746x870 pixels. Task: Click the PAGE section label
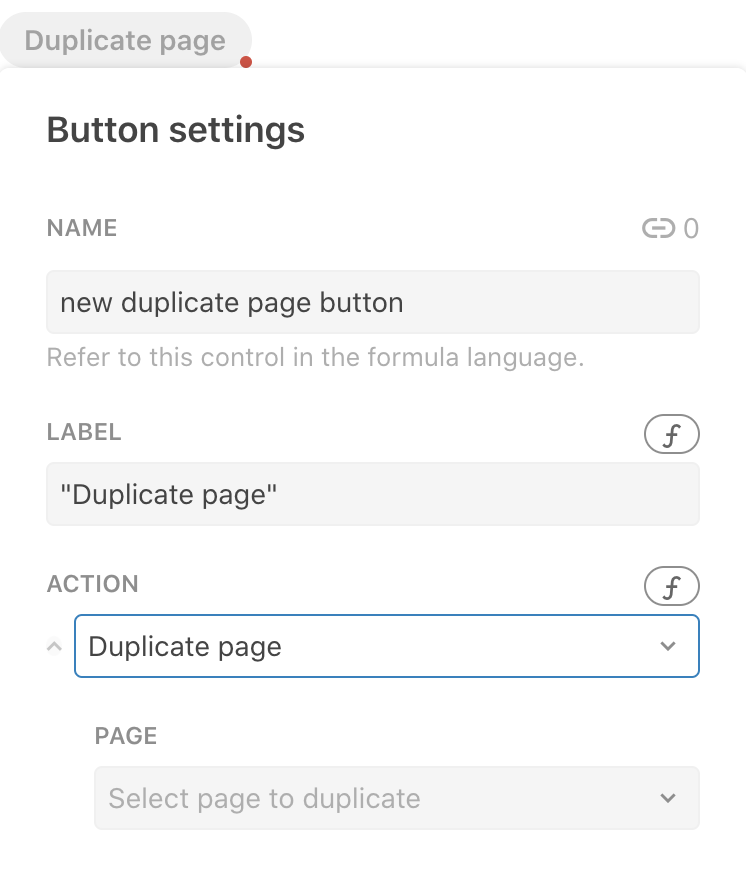[x=126, y=736]
